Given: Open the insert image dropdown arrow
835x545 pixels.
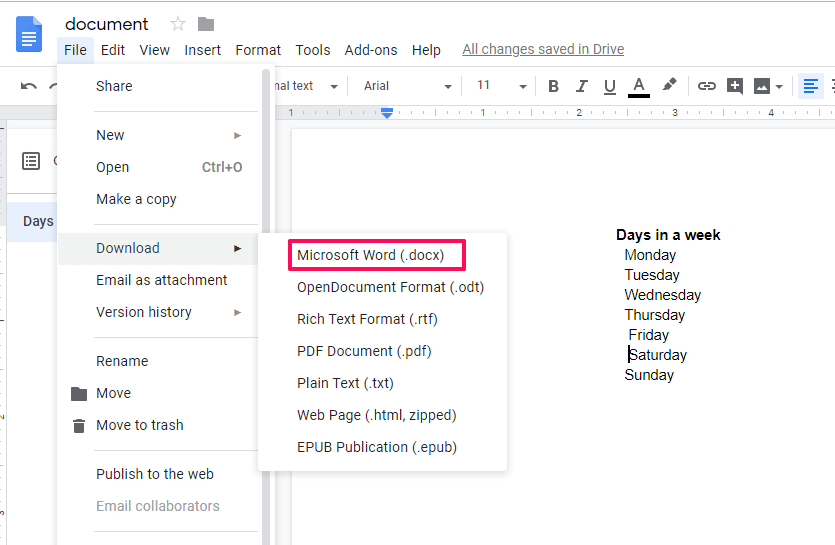Looking at the screenshot, I should pyautogui.click(x=779, y=86).
